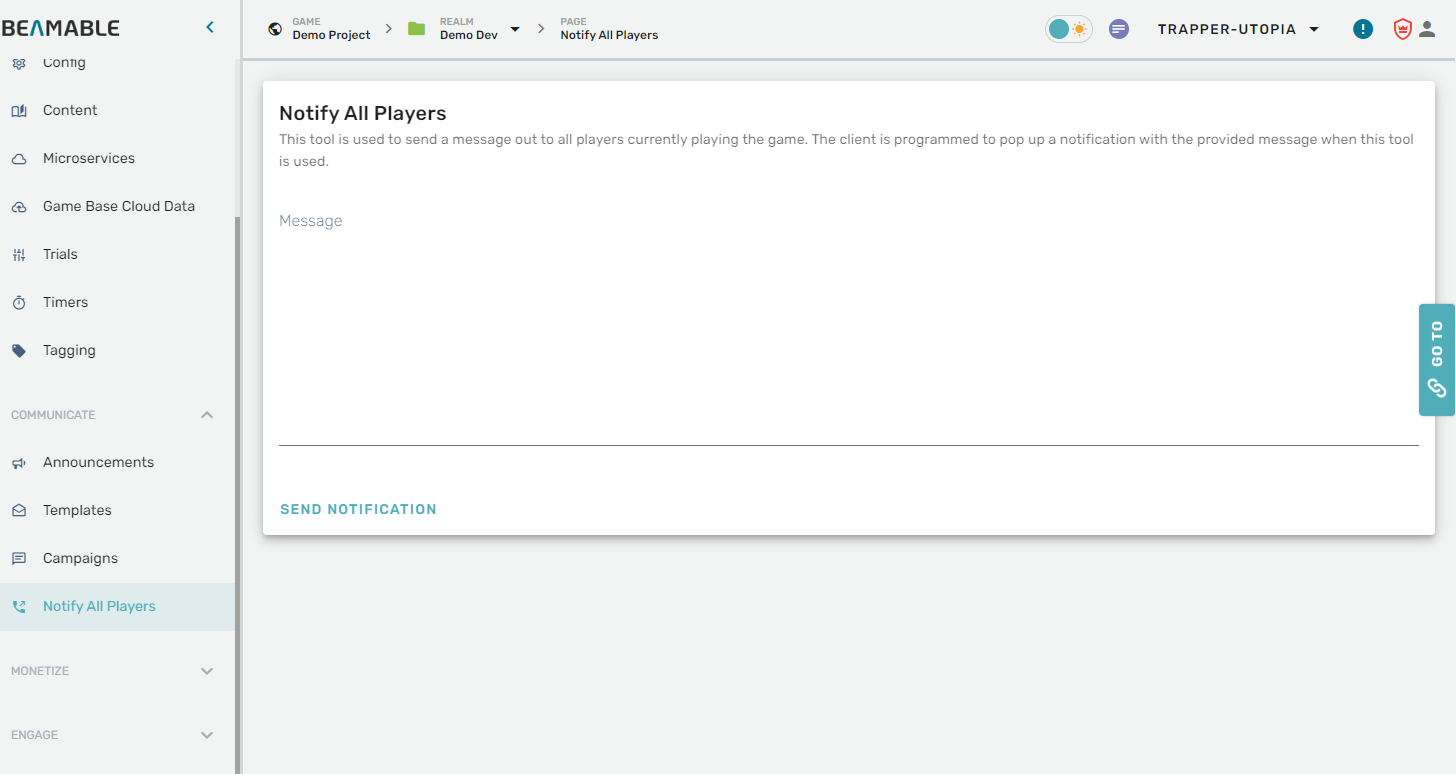Open the Demo Dev realm dropdown
The width and height of the screenshot is (1456, 774).
tap(515, 30)
